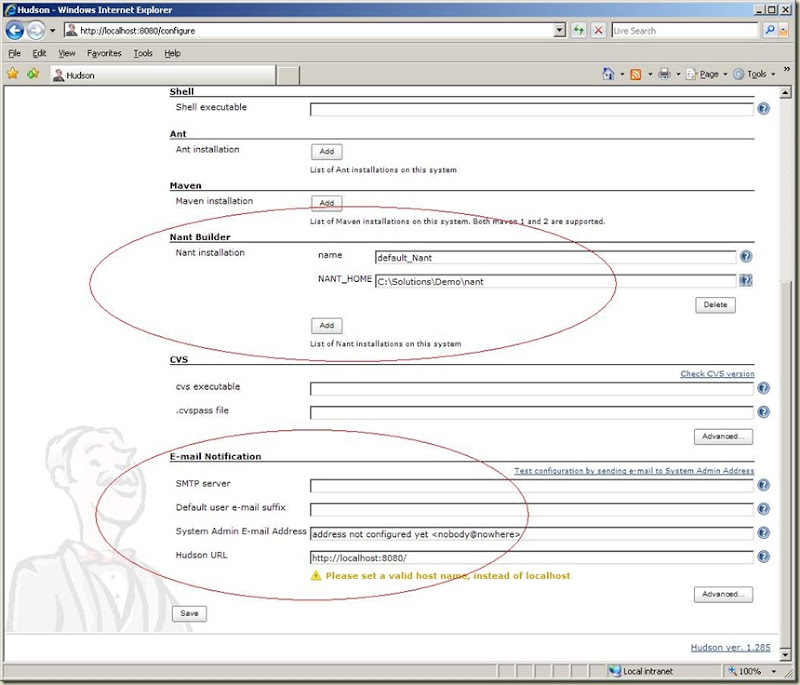Screen dimensions: 800x685
Task: Open the RSS feeds dropdown arrow
Action: [650, 74]
